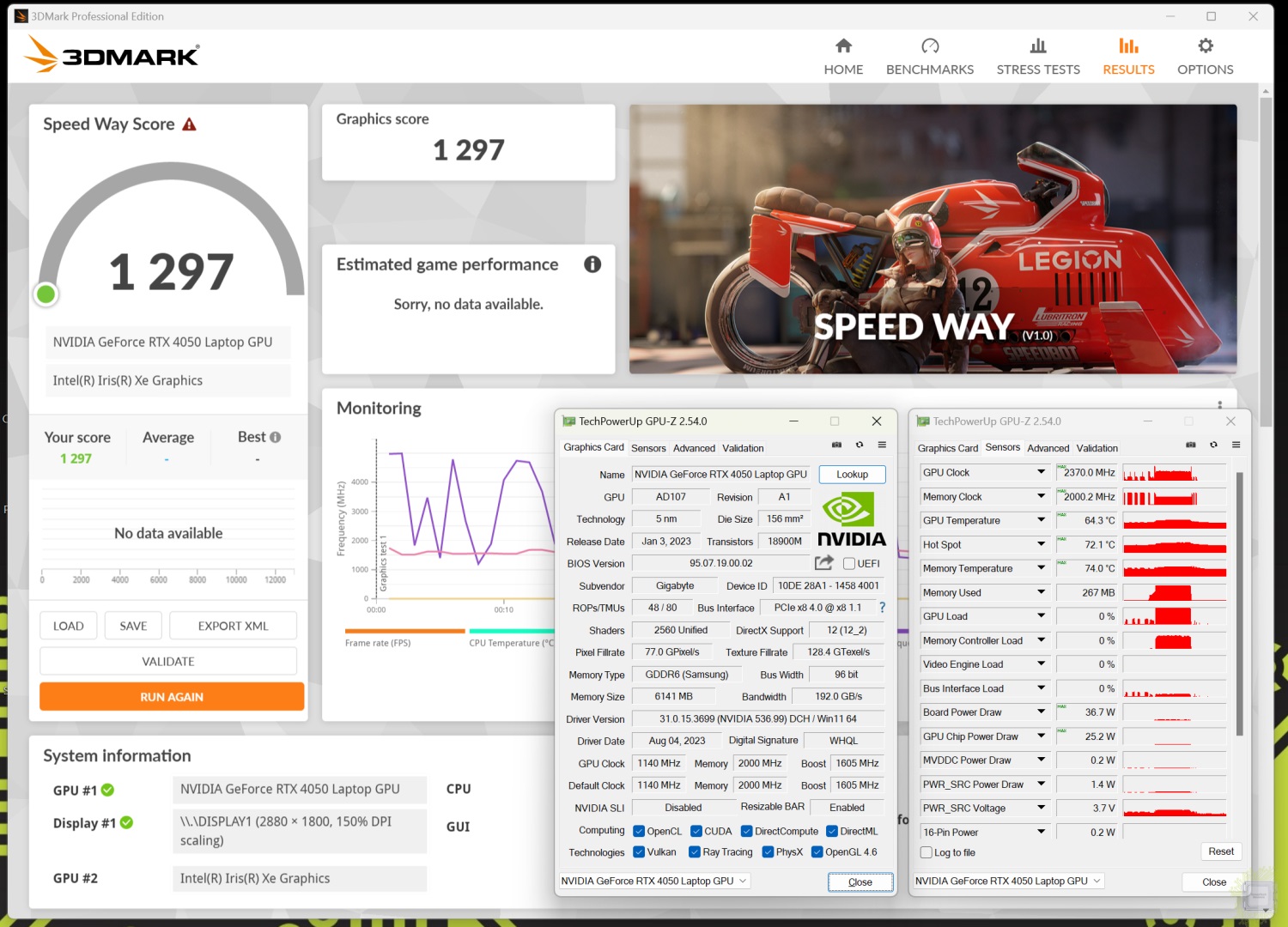The image size is (1288, 927).
Task: Click the BIOS export share icon
Action: (823, 563)
